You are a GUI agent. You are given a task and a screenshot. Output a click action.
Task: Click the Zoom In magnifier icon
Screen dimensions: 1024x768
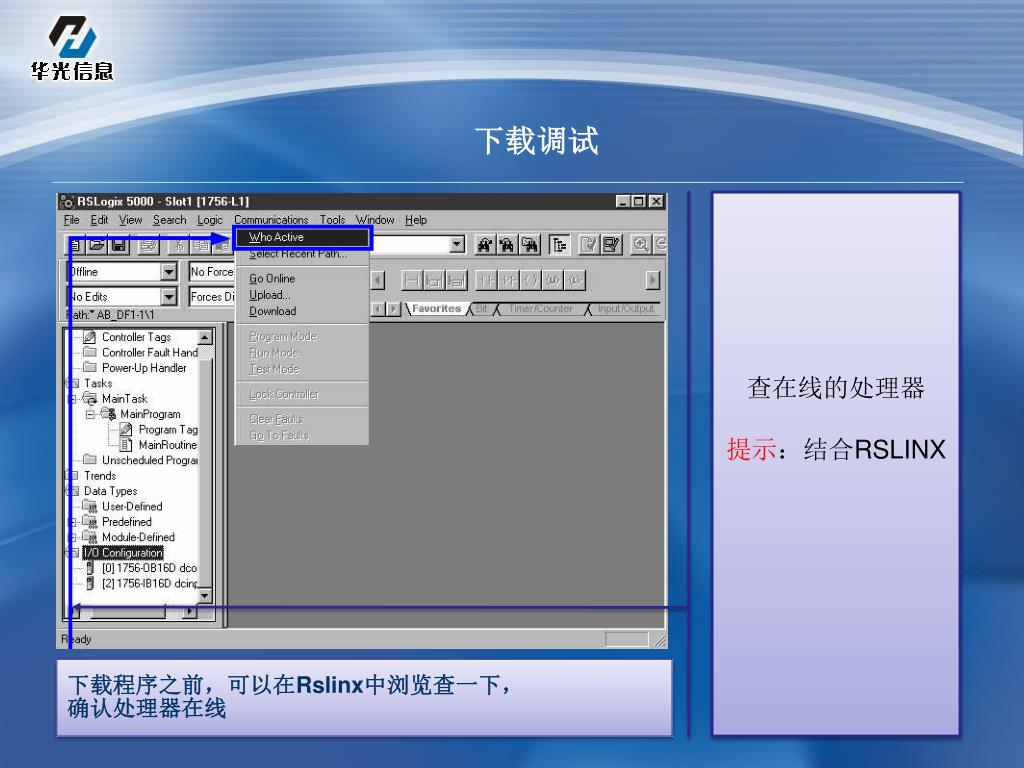[x=641, y=244]
